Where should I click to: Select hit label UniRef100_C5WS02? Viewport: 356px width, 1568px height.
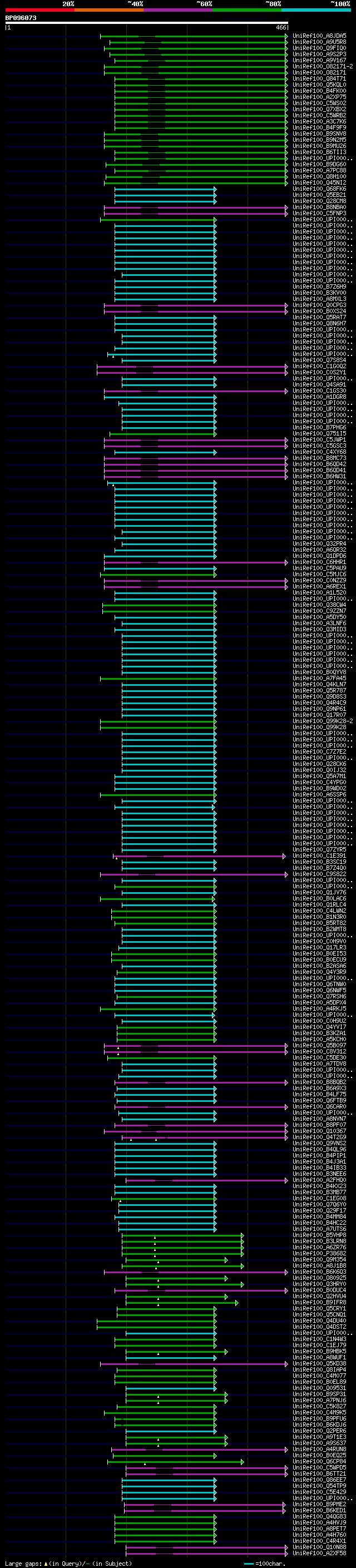[319, 103]
